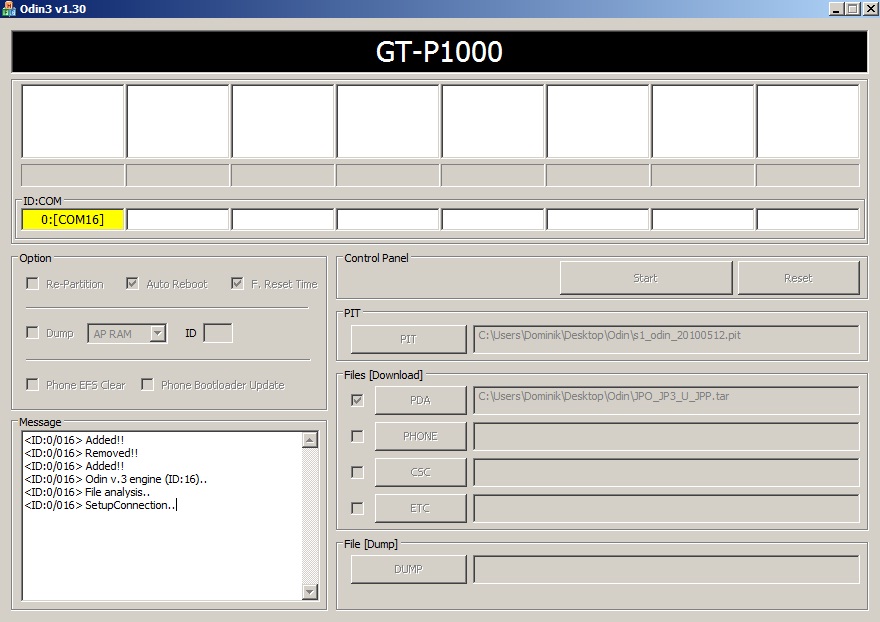The width and height of the screenshot is (880, 622).
Task: Click the DUMP file button
Action: 409,569
